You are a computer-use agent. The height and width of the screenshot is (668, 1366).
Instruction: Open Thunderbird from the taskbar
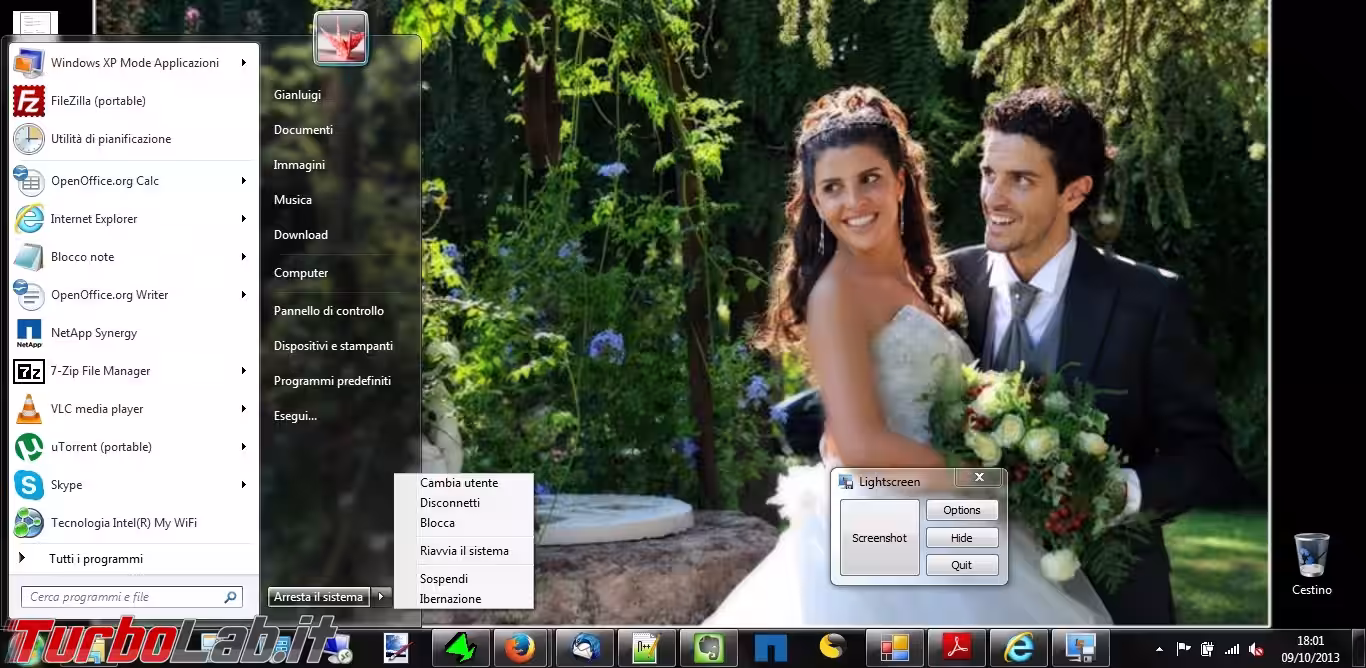[x=584, y=648]
